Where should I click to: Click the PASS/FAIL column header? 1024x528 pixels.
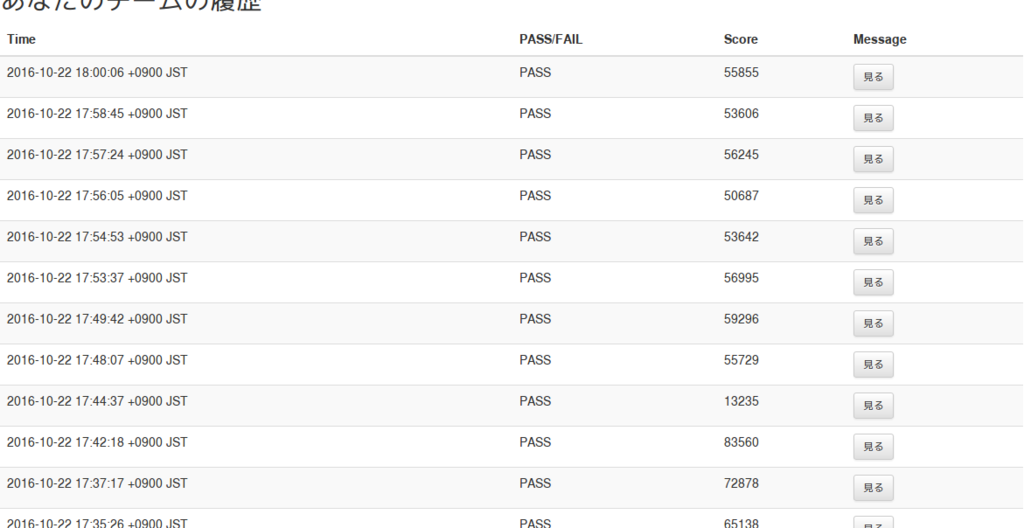551,39
